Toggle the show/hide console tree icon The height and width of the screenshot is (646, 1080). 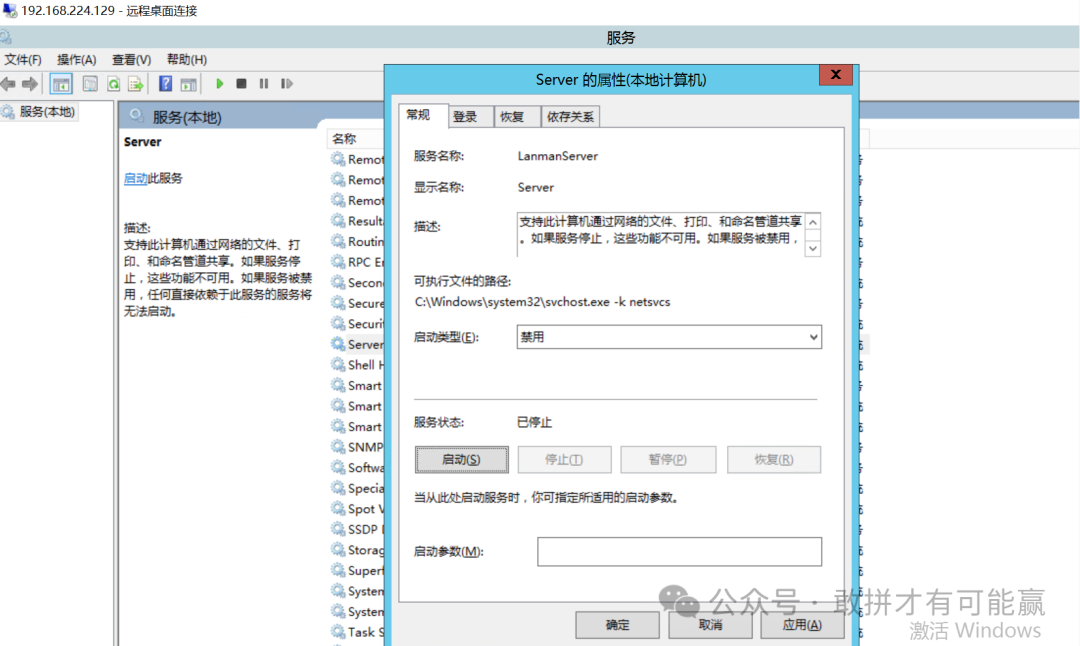61,84
